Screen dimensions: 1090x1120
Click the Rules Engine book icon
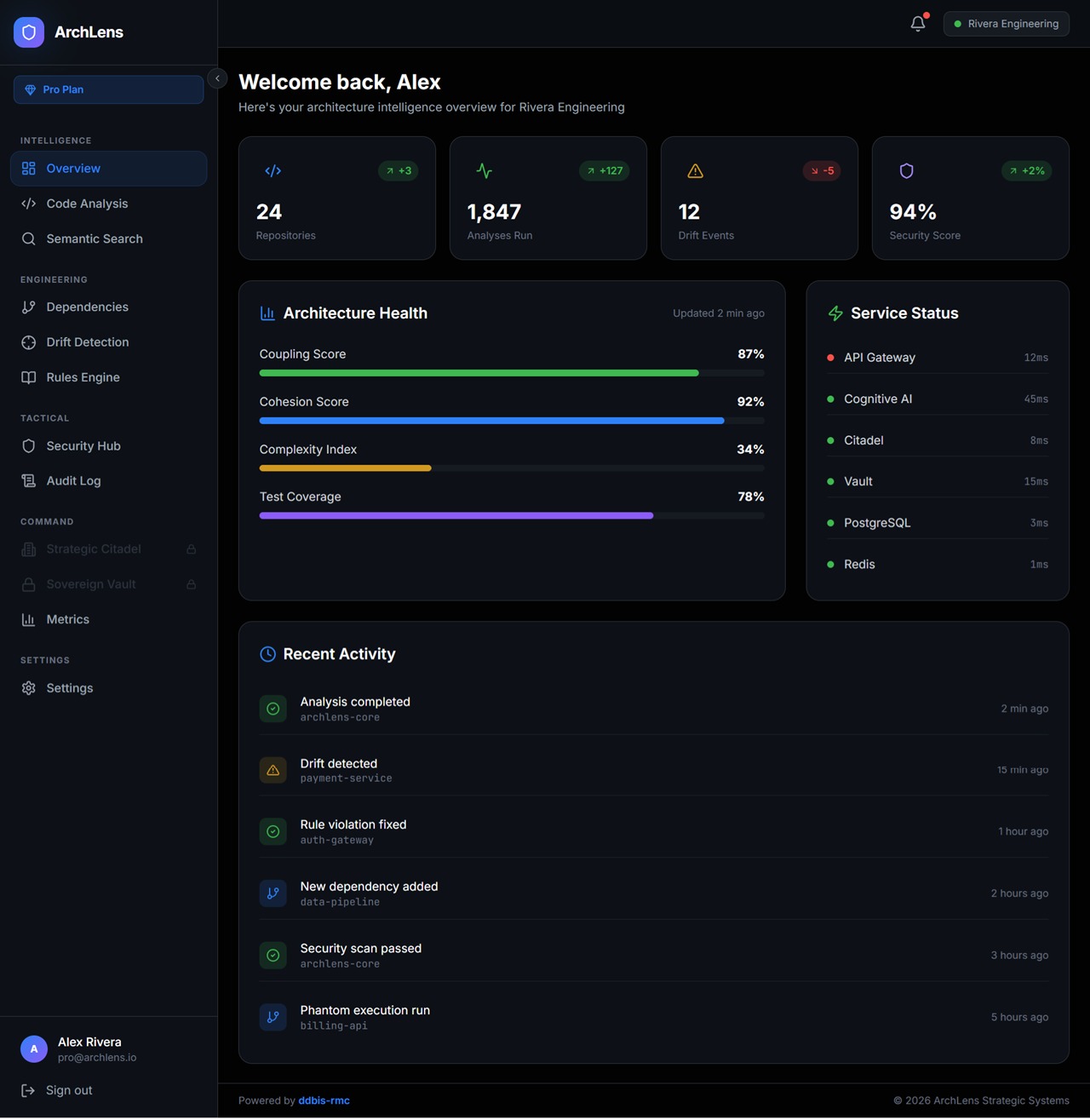click(x=29, y=377)
